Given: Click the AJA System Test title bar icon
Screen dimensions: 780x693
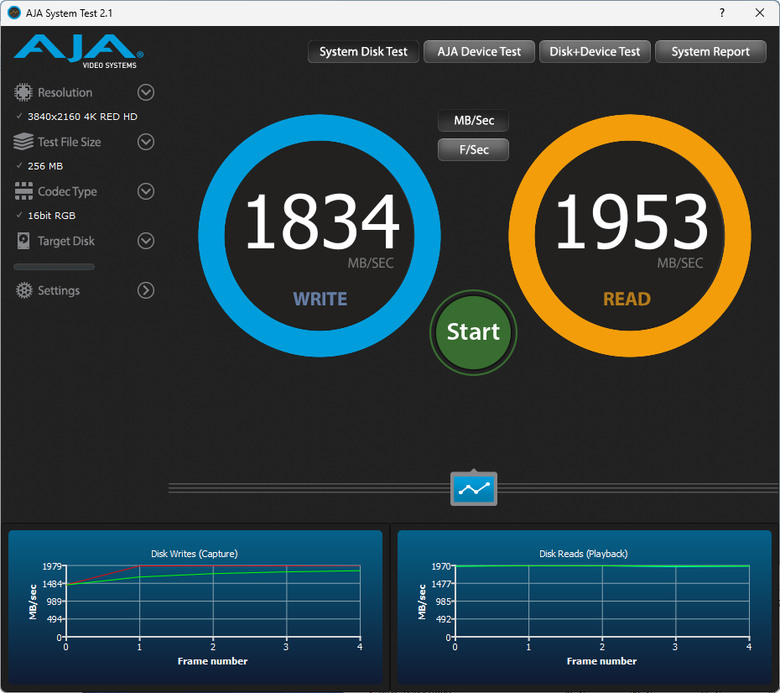Looking at the screenshot, I should pos(14,13).
